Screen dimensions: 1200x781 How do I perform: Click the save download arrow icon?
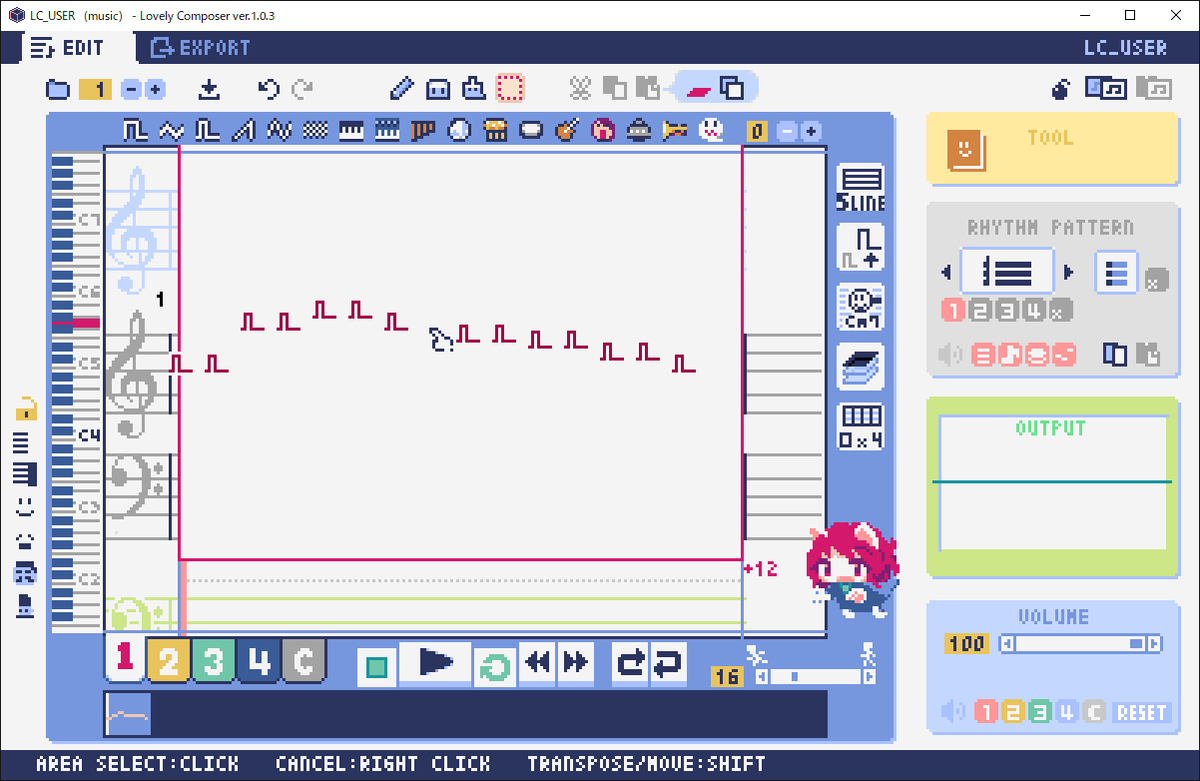[209, 89]
